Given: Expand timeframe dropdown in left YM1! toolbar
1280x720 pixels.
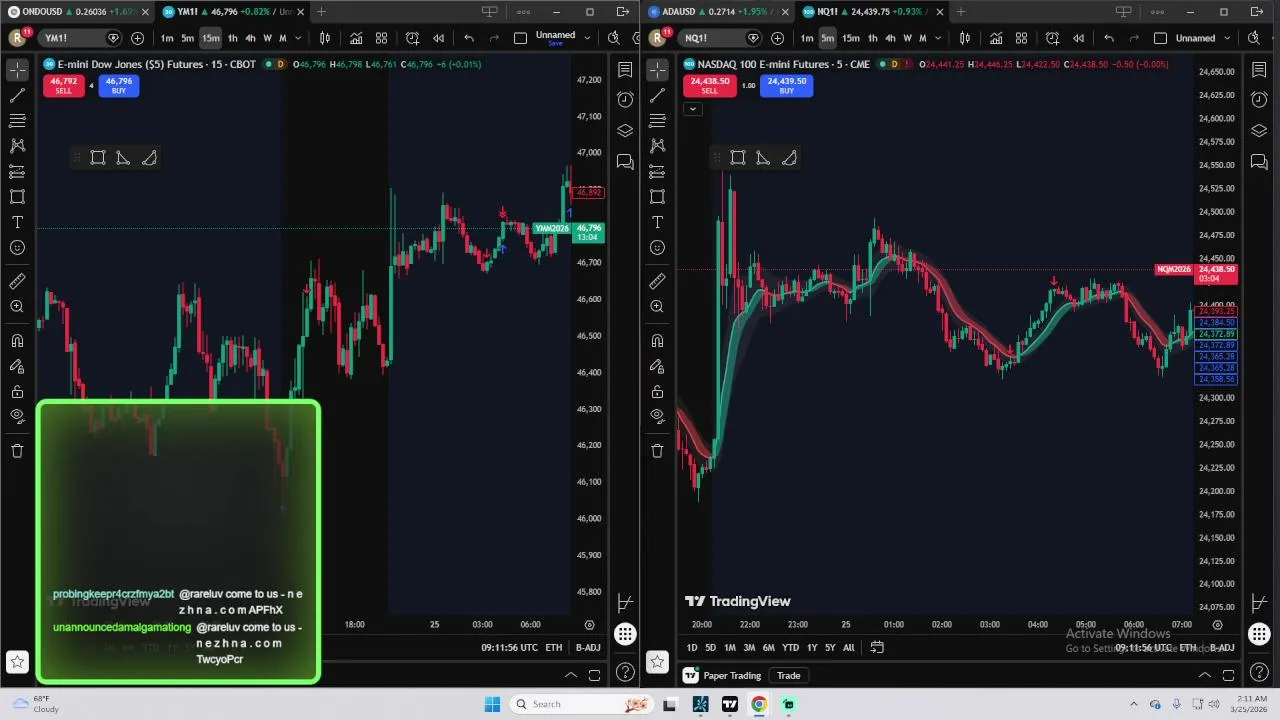Looking at the screenshot, I should pos(297,38).
